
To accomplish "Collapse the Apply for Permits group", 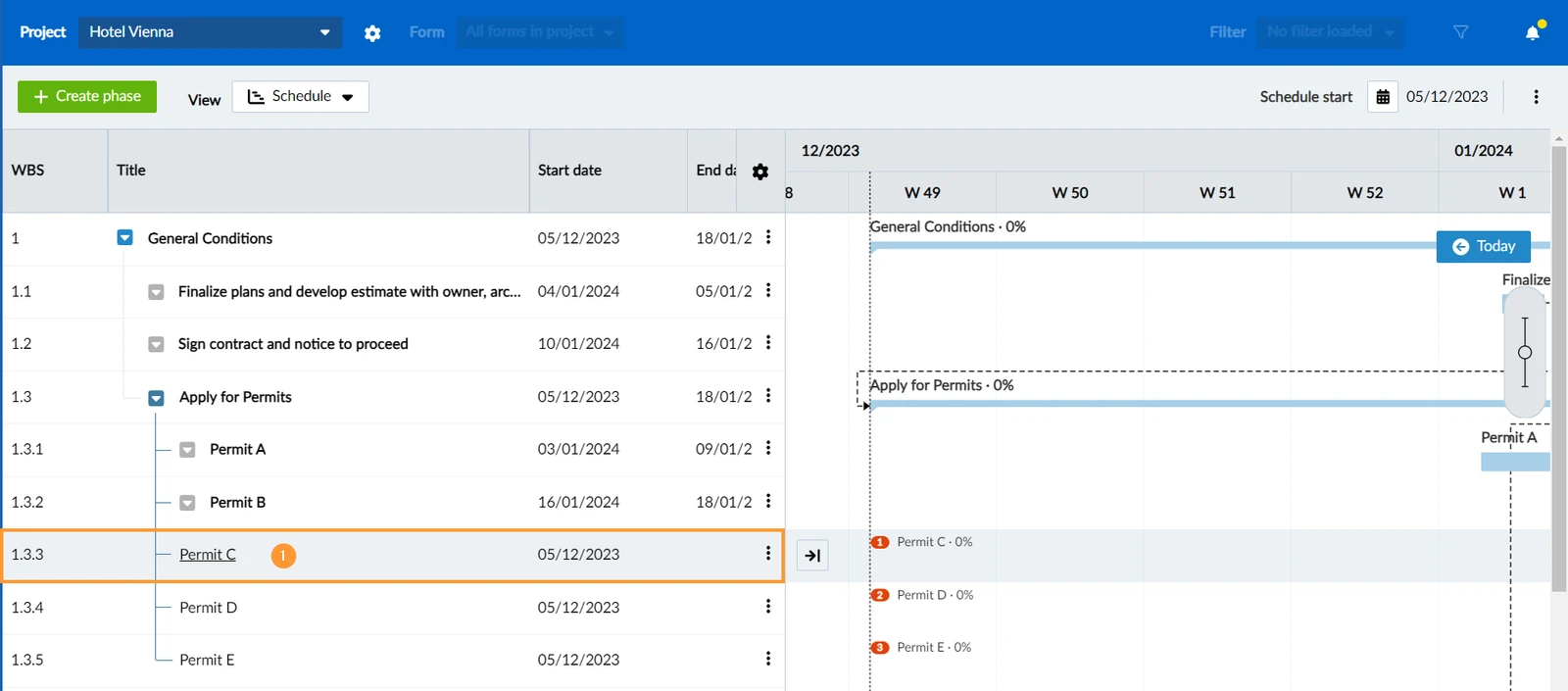I will (x=156, y=398).
